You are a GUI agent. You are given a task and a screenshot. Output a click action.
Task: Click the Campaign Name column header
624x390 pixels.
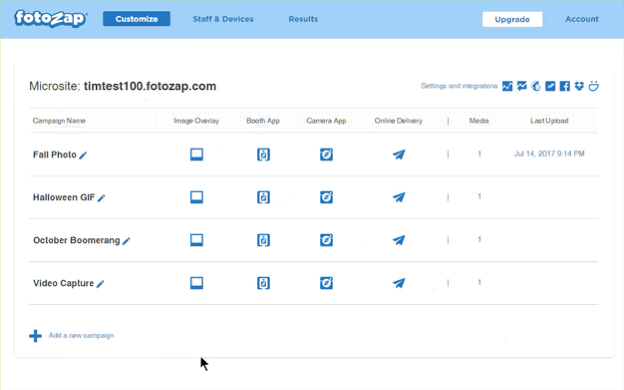59,121
